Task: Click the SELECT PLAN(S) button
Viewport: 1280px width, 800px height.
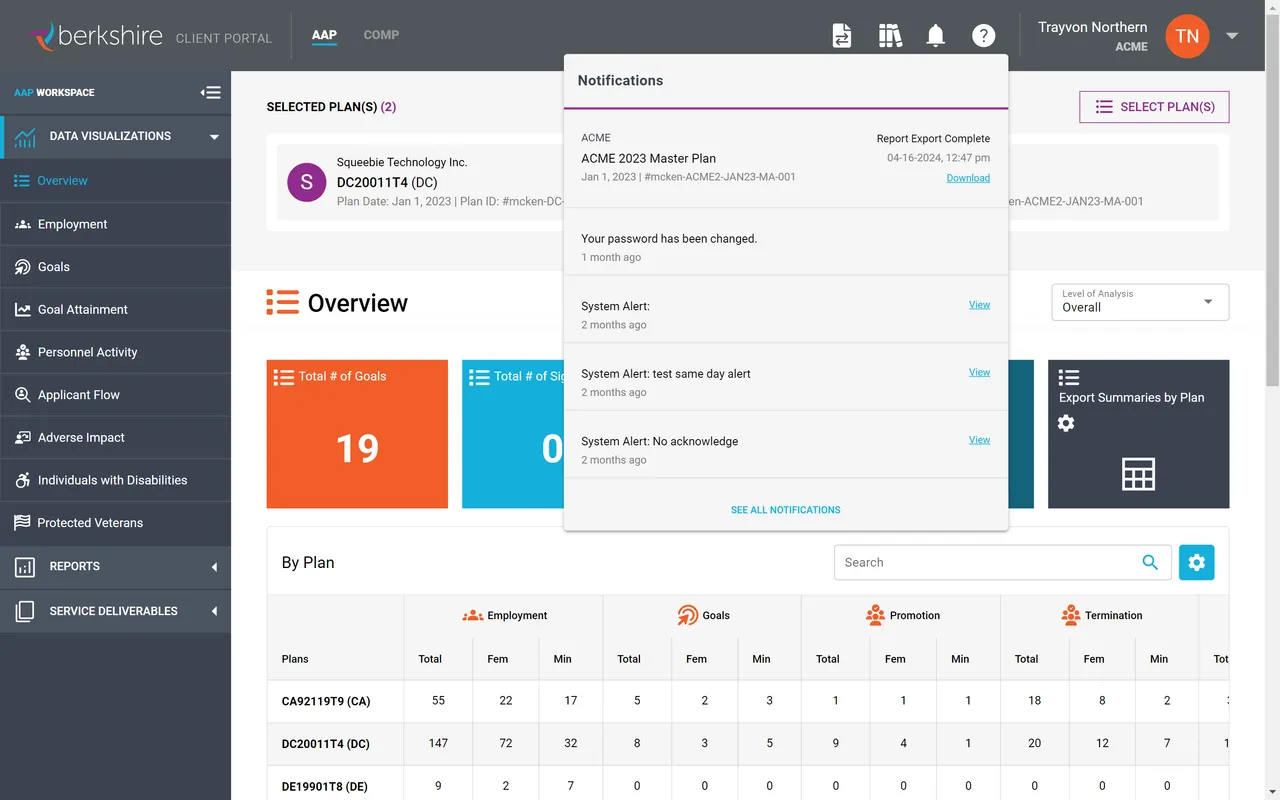Action: click(1153, 107)
